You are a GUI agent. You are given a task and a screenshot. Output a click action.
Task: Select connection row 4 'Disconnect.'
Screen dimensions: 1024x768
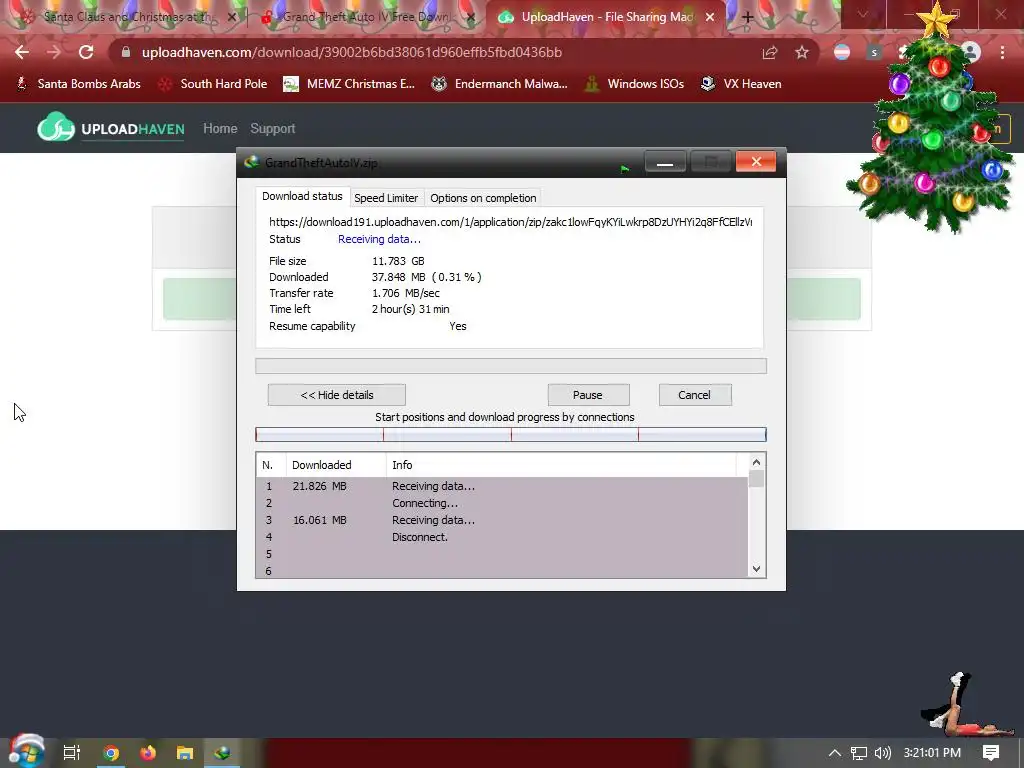502,537
